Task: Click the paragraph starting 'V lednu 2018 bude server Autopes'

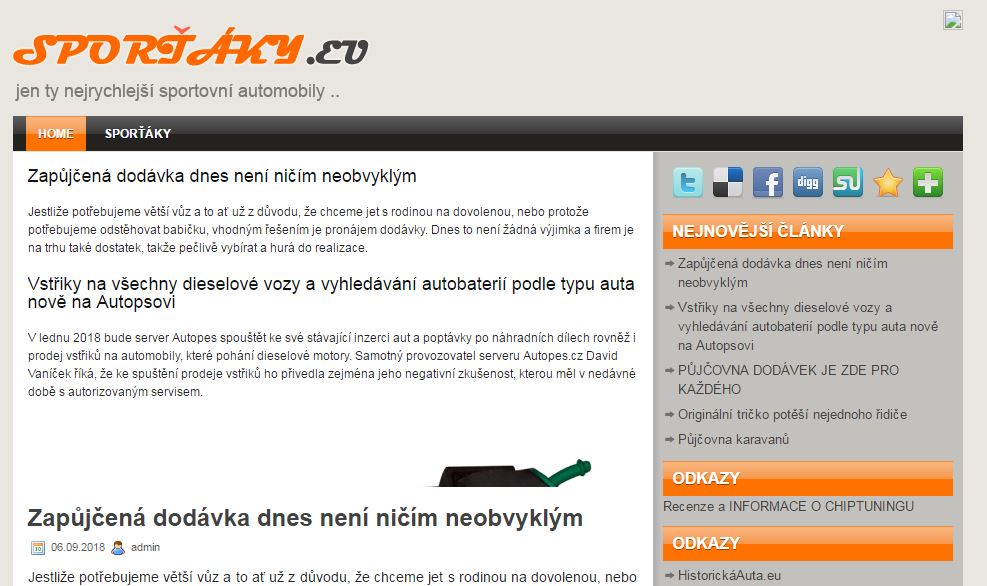Action: click(x=332, y=364)
